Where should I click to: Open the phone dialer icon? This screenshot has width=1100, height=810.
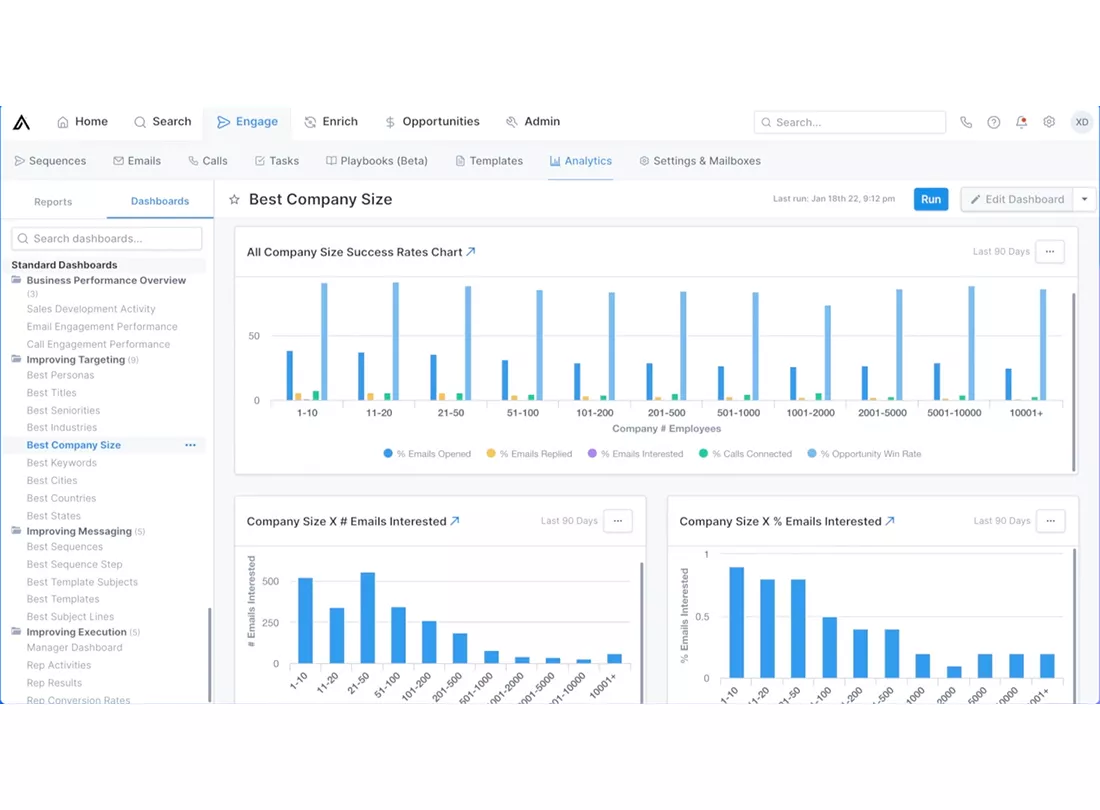pyautogui.click(x=966, y=122)
